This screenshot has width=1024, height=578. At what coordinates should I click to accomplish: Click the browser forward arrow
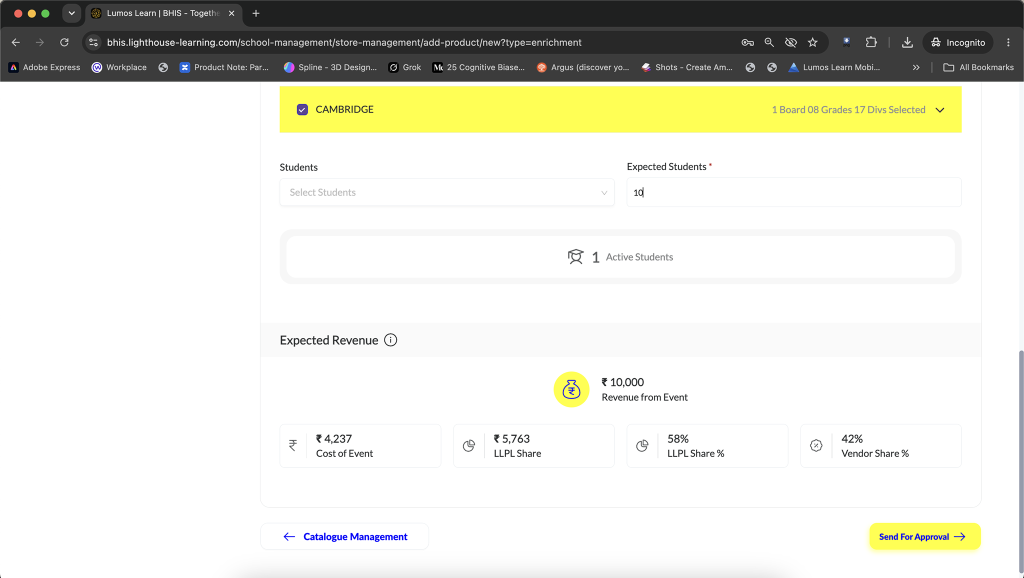tap(40, 42)
